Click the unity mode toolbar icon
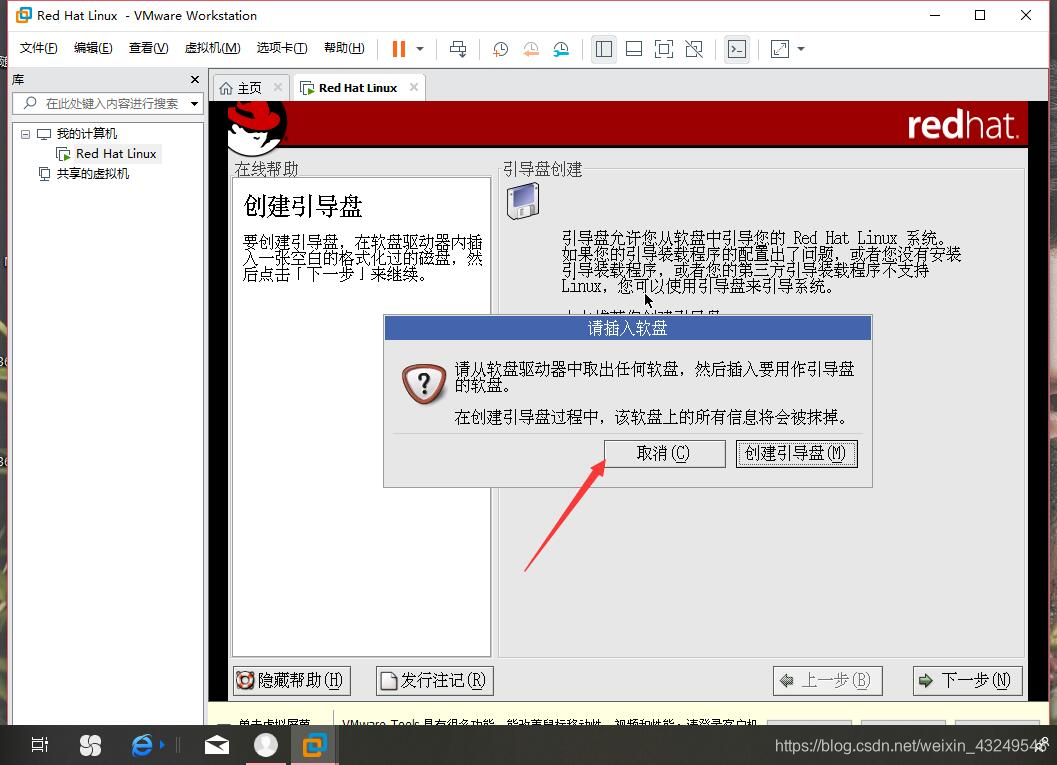This screenshot has width=1057, height=765. coord(694,49)
